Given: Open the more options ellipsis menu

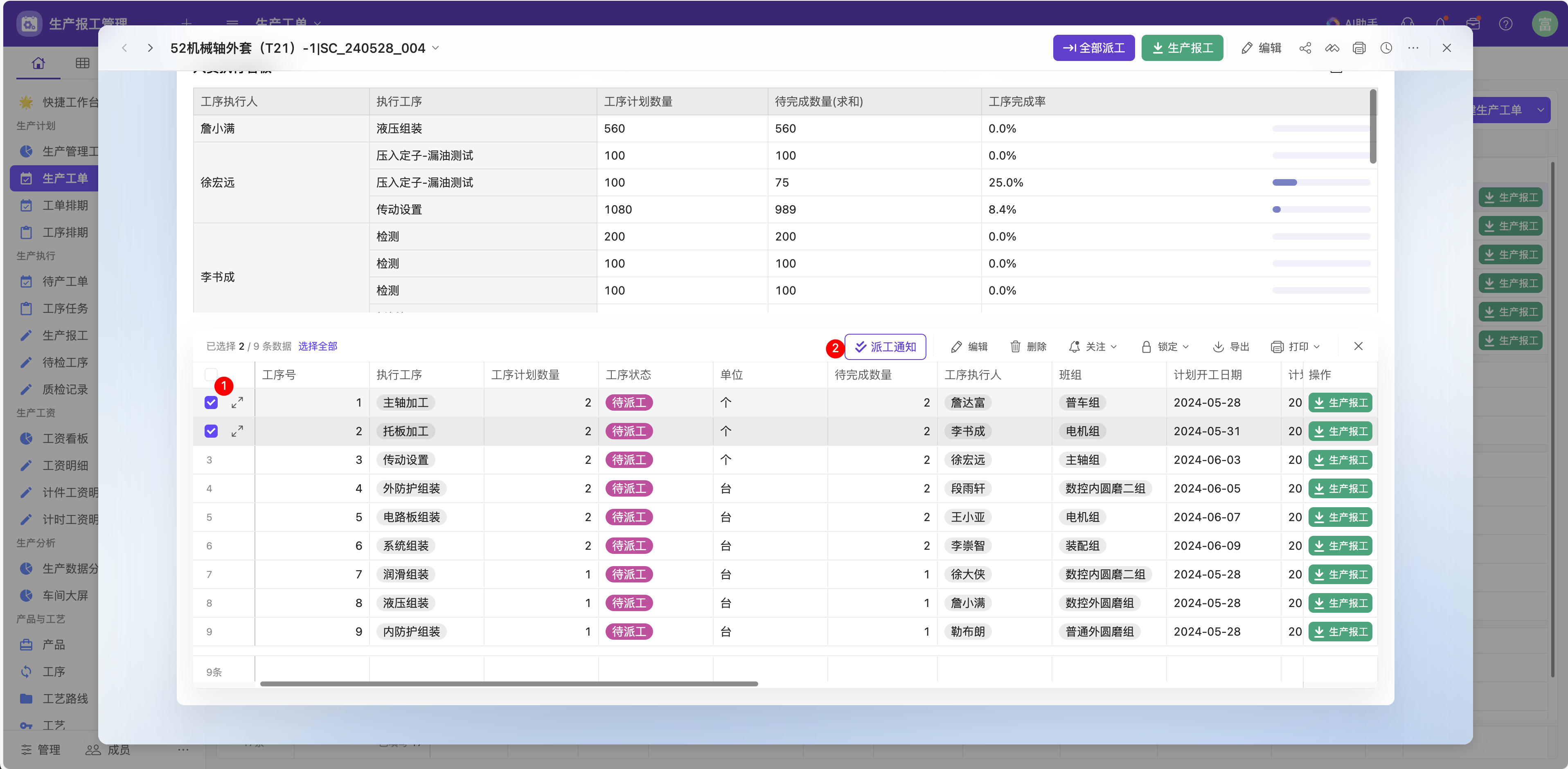Looking at the screenshot, I should tap(1413, 48).
